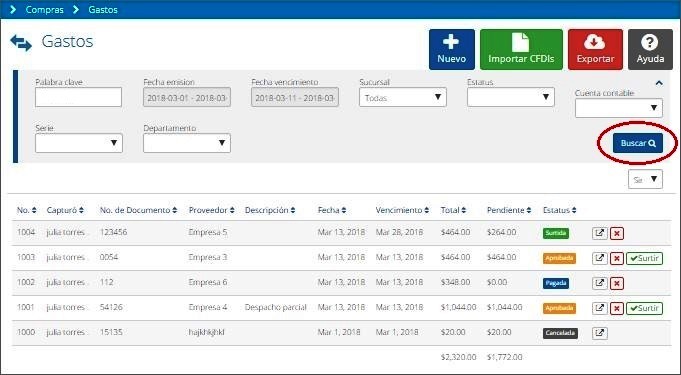Sort by No. de Documento column
681x375 pixels.
[x=139, y=210]
